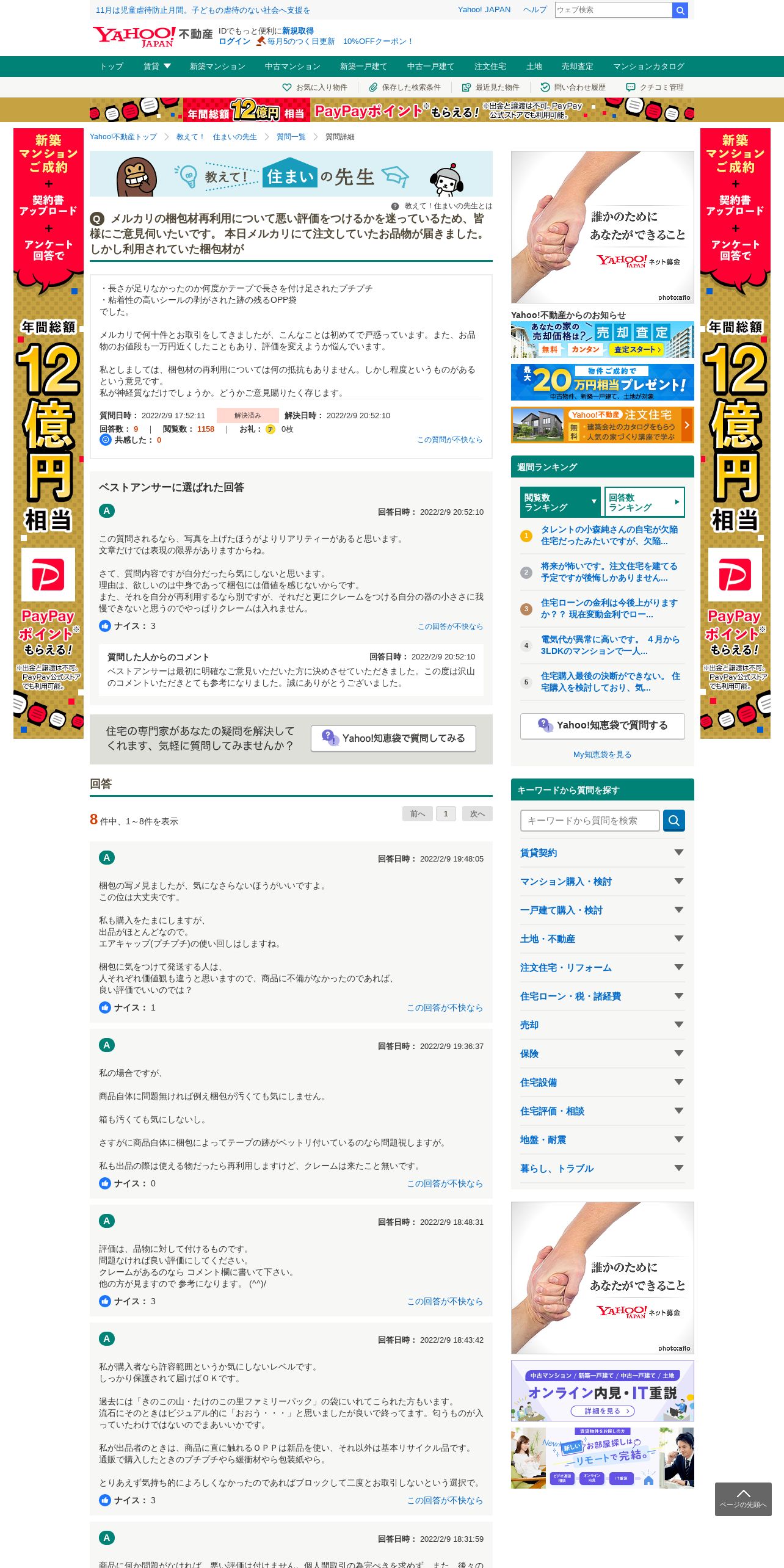Viewport: 784px width, 1568px height.
Task: Expand 住宅設備 category
Action: (603, 1083)
